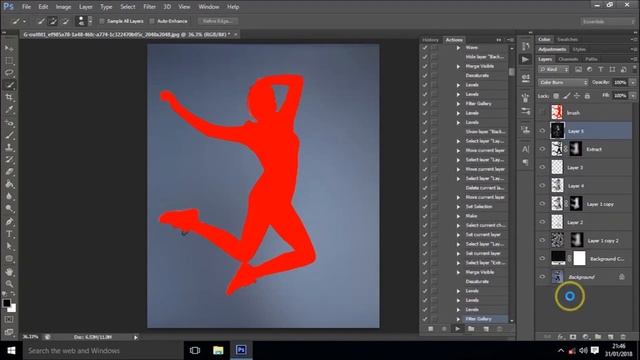
Task: Click Play selection button in Actions panel
Action: click(458, 329)
